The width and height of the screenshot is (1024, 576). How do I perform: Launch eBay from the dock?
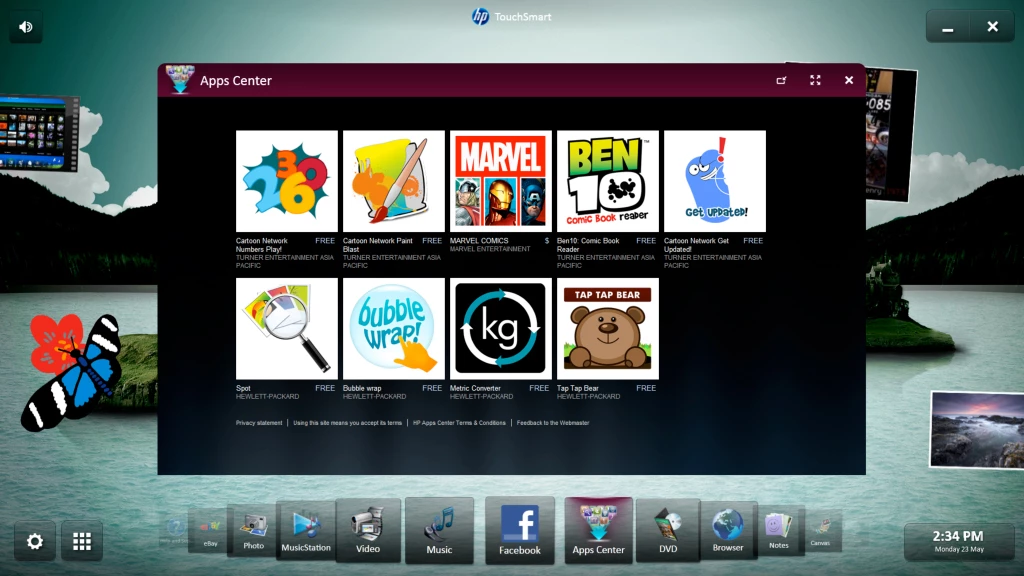coord(210,532)
